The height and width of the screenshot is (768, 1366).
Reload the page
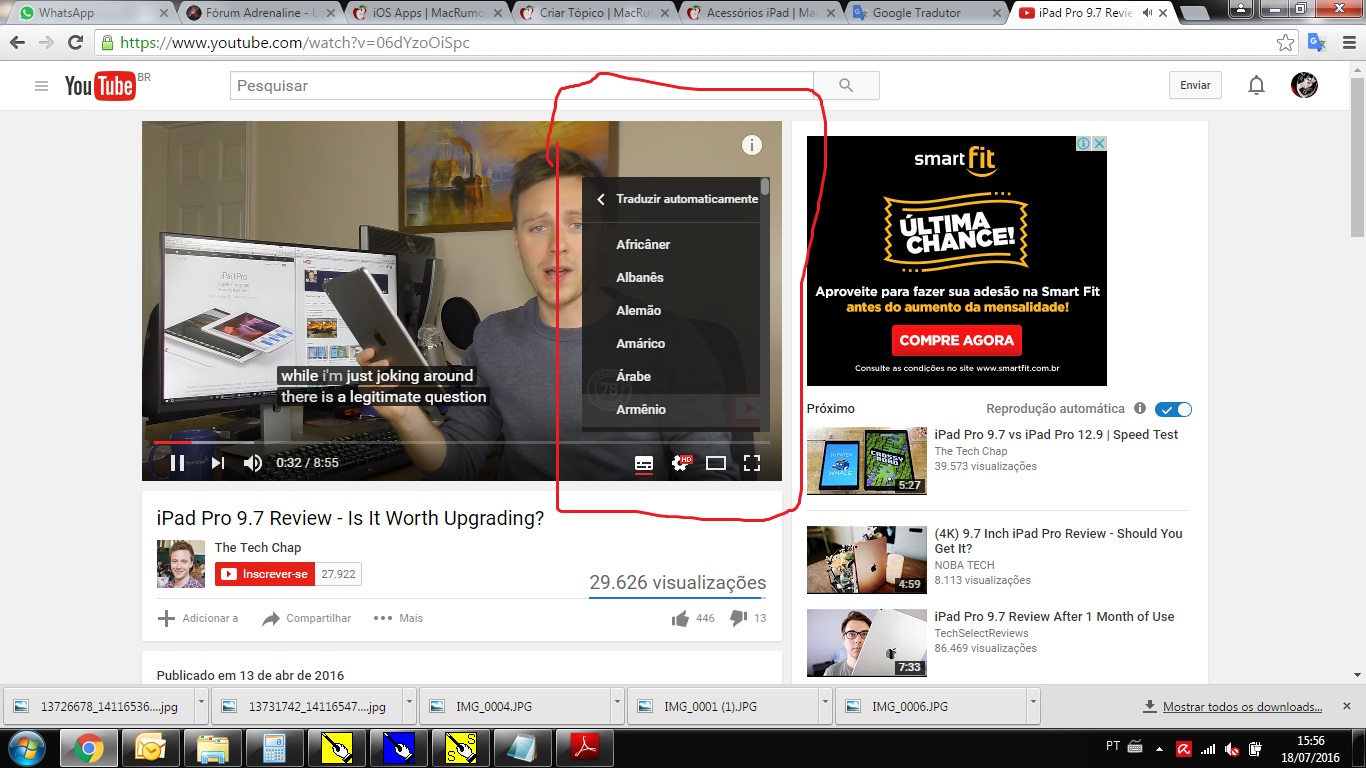75,43
